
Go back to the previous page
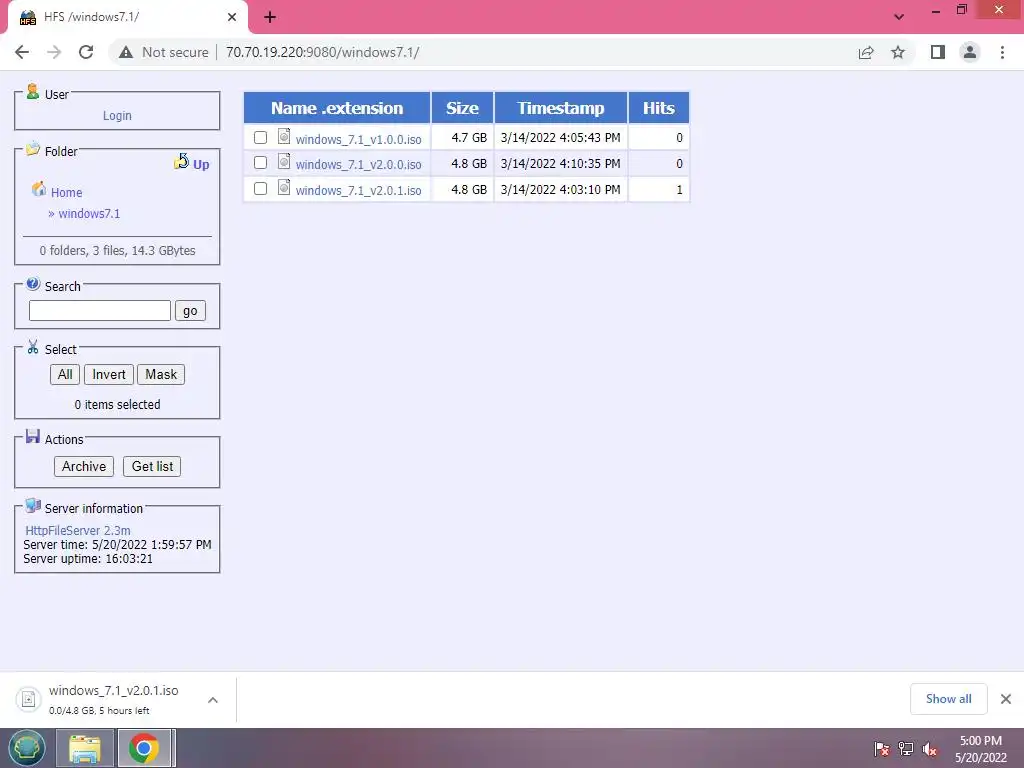coord(22,52)
